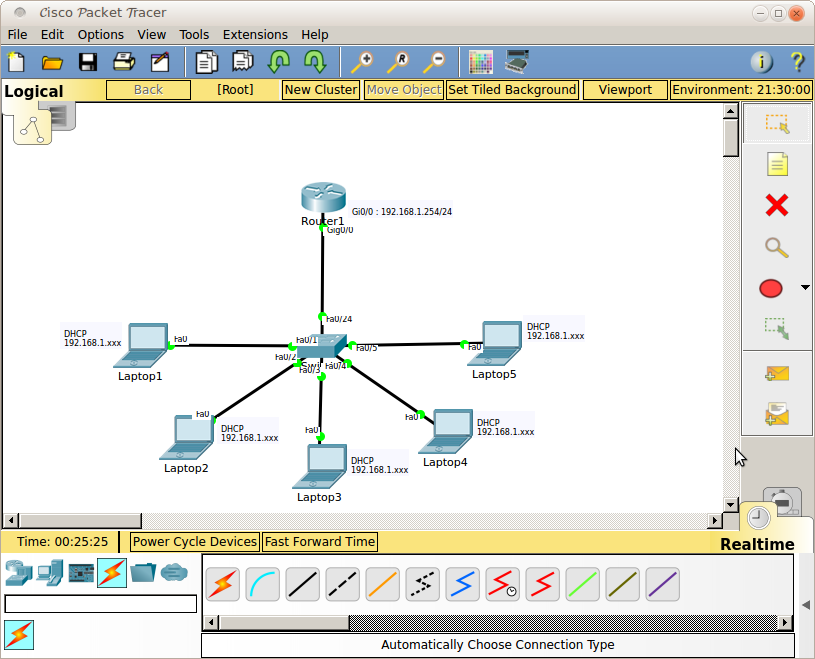Switch to Simulation mode stopwatch tab
This screenshot has height=659, width=815.
click(783, 500)
